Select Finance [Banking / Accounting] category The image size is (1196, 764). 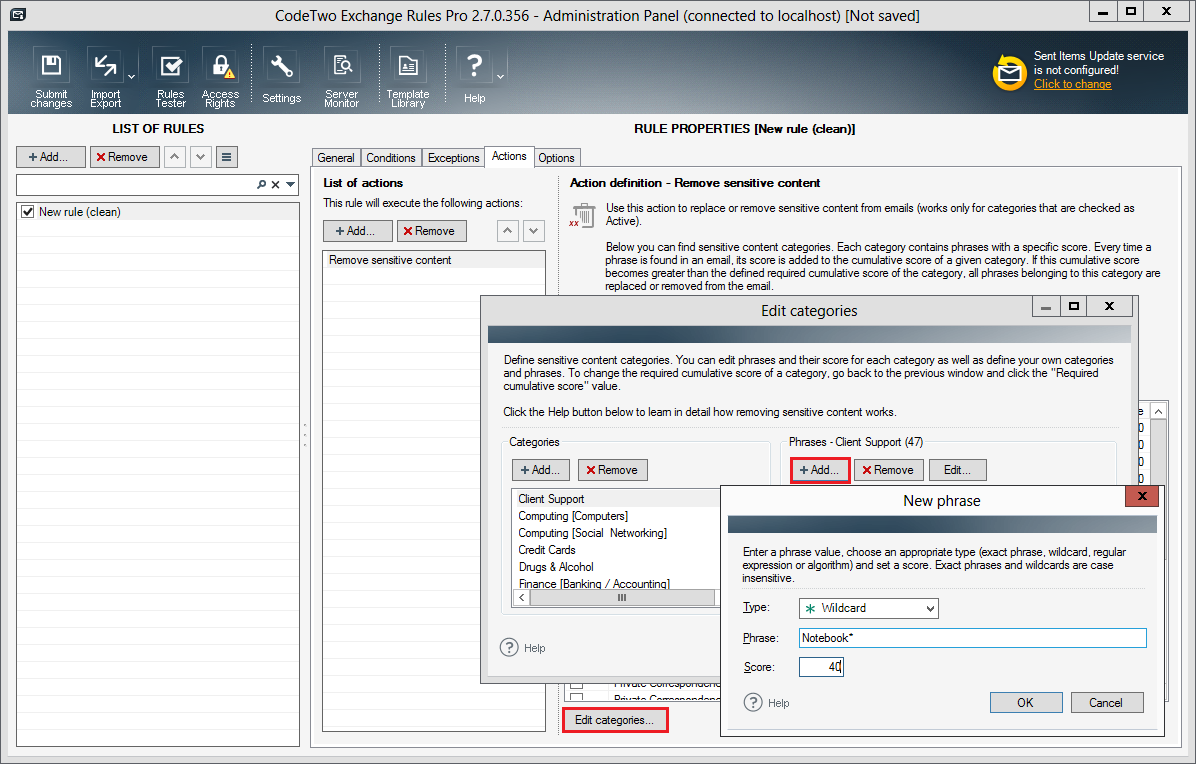point(616,583)
